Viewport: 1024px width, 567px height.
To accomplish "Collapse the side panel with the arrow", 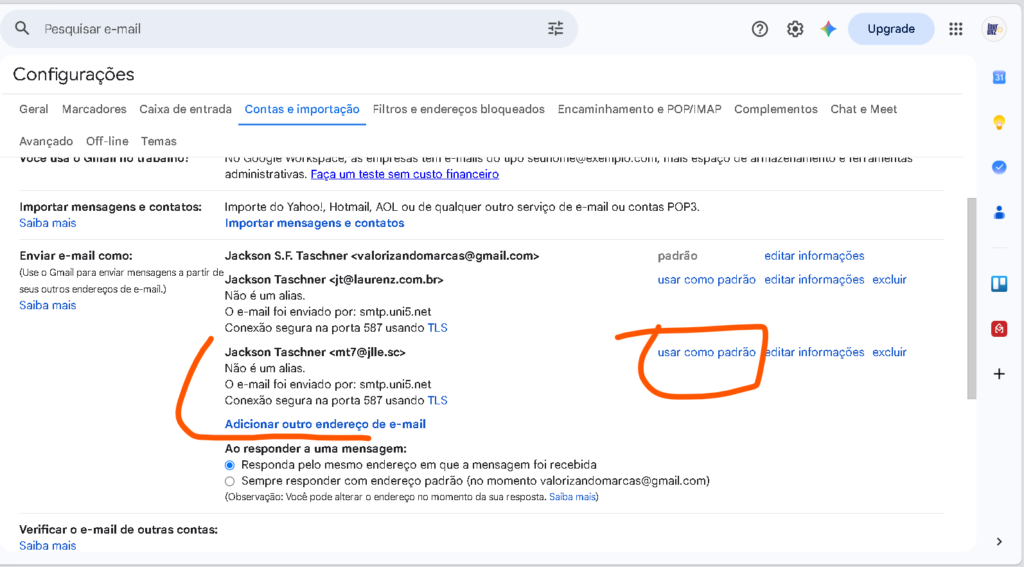I will click(999, 541).
